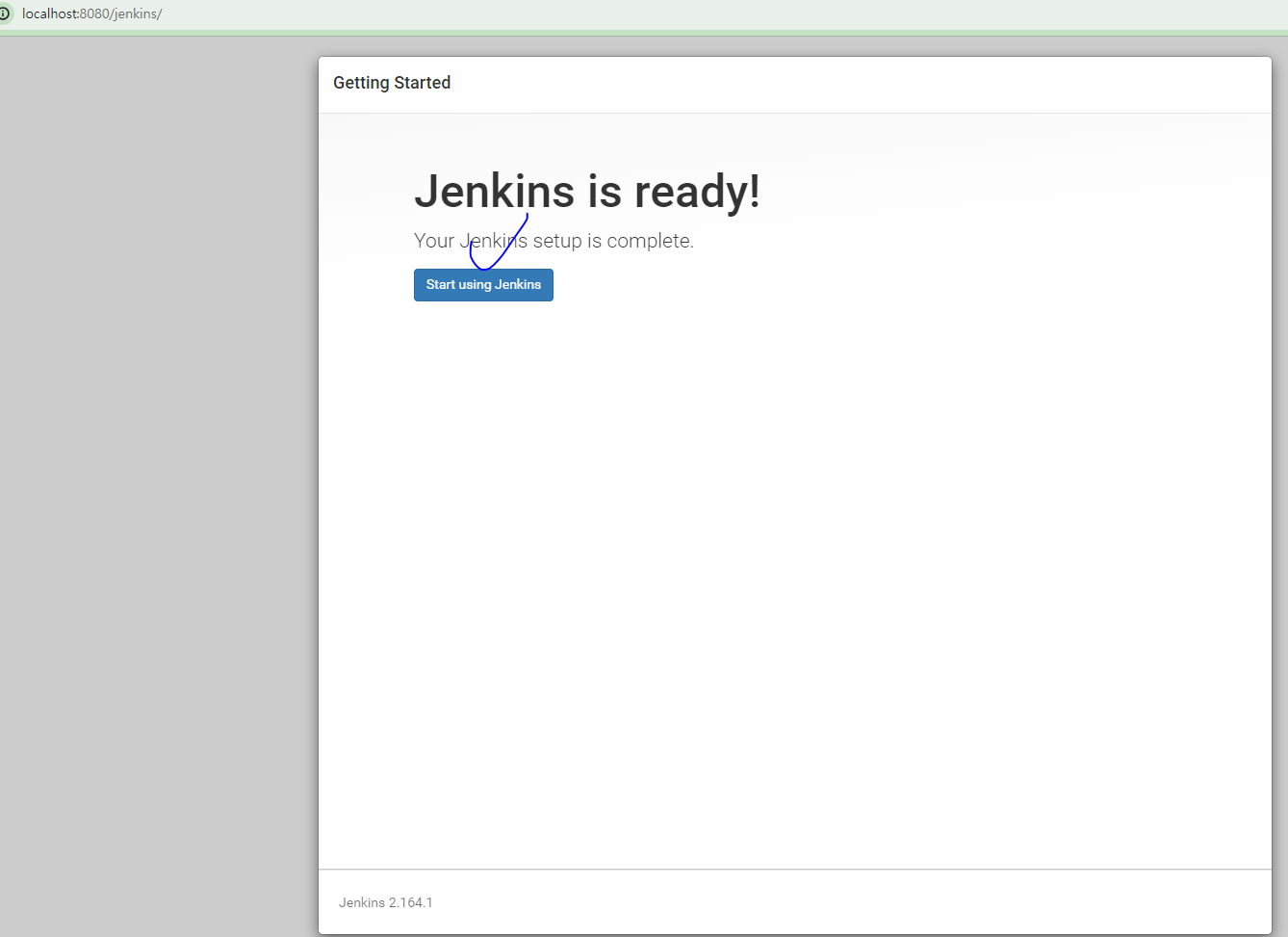Click the 'Jenkins 2.164.1' version text
The width and height of the screenshot is (1288, 937).
pos(386,902)
